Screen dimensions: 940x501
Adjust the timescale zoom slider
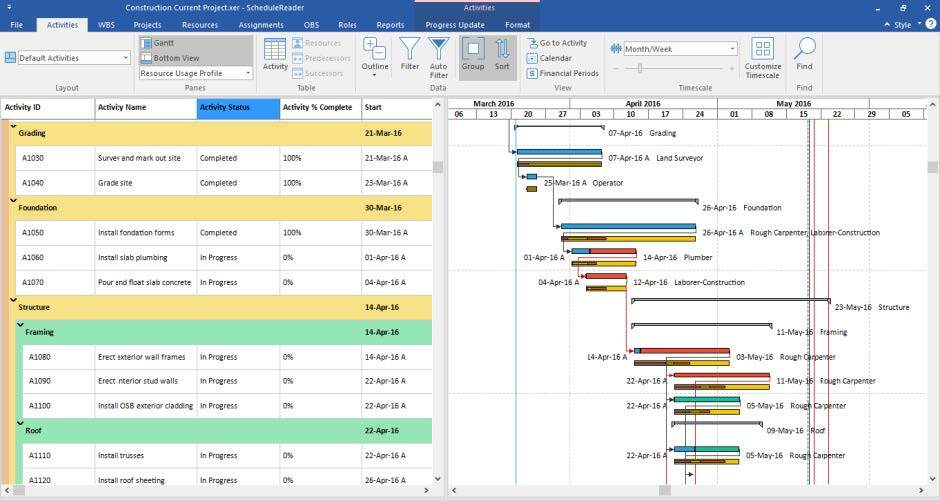coord(640,68)
